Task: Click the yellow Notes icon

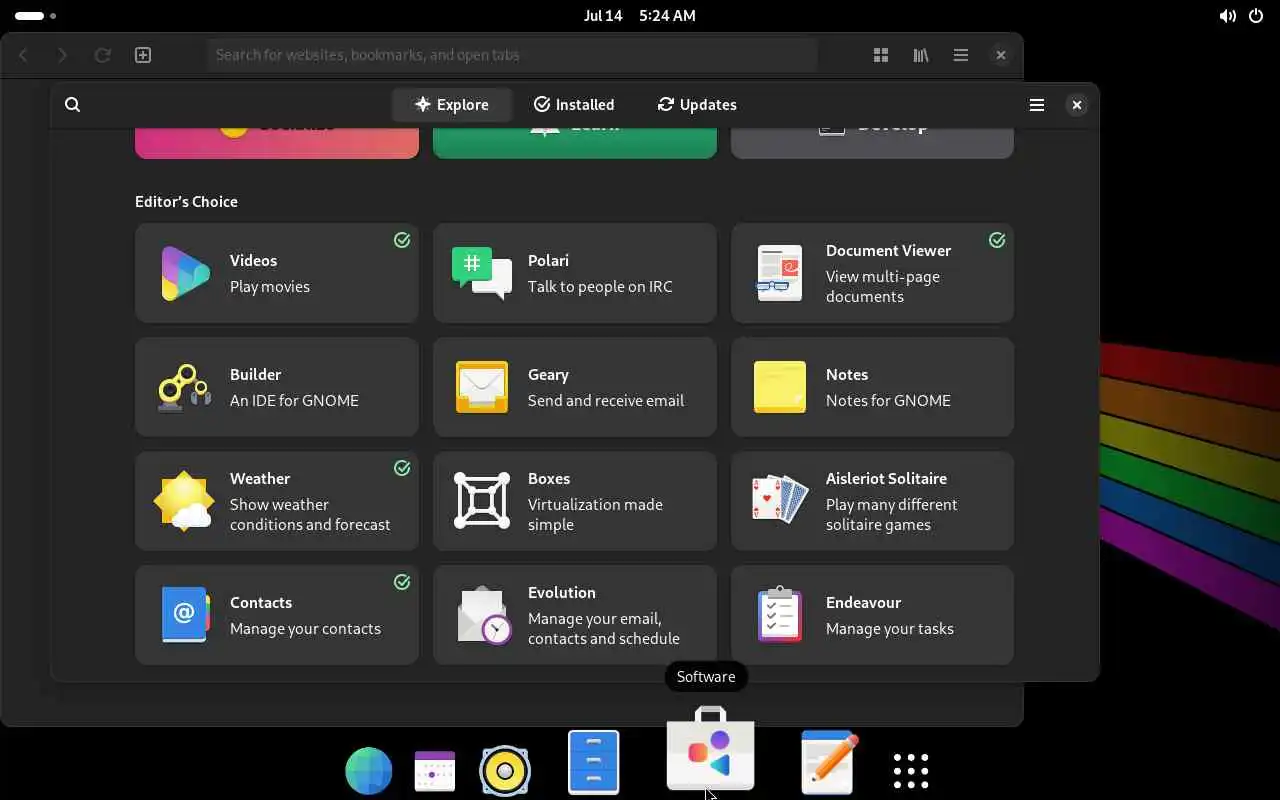Action: coord(780,387)
